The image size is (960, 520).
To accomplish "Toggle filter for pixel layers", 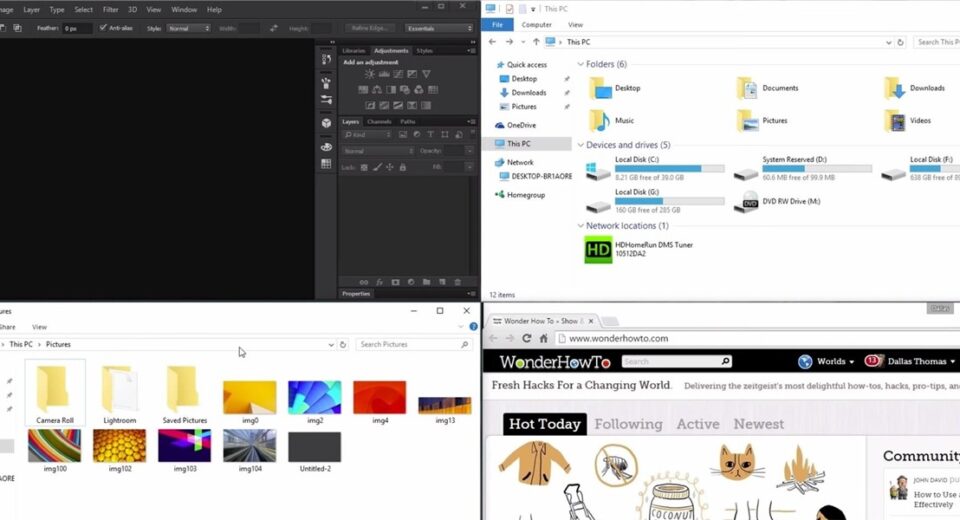I will (402, 135).
